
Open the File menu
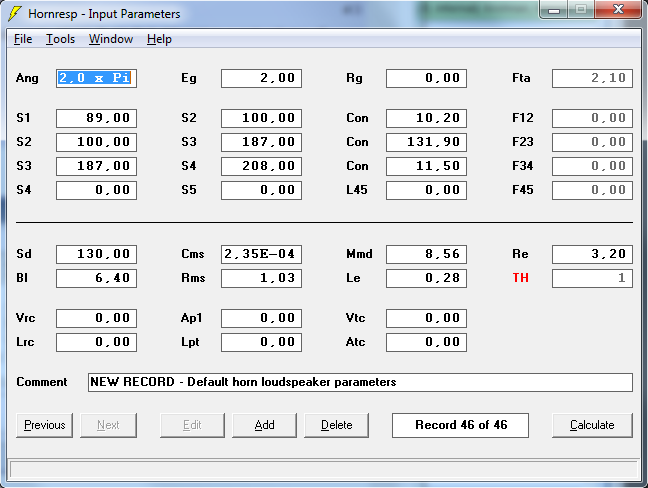tap(23, 39)
